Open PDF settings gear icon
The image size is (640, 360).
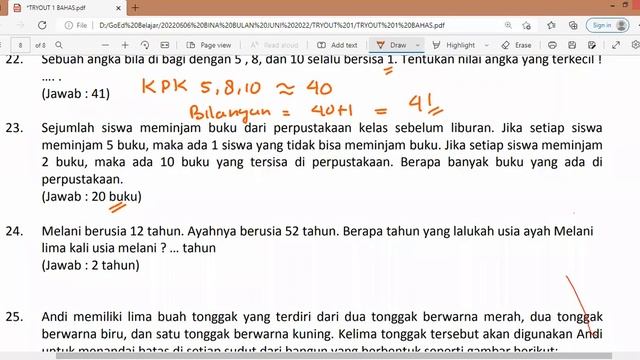point(636,45)
